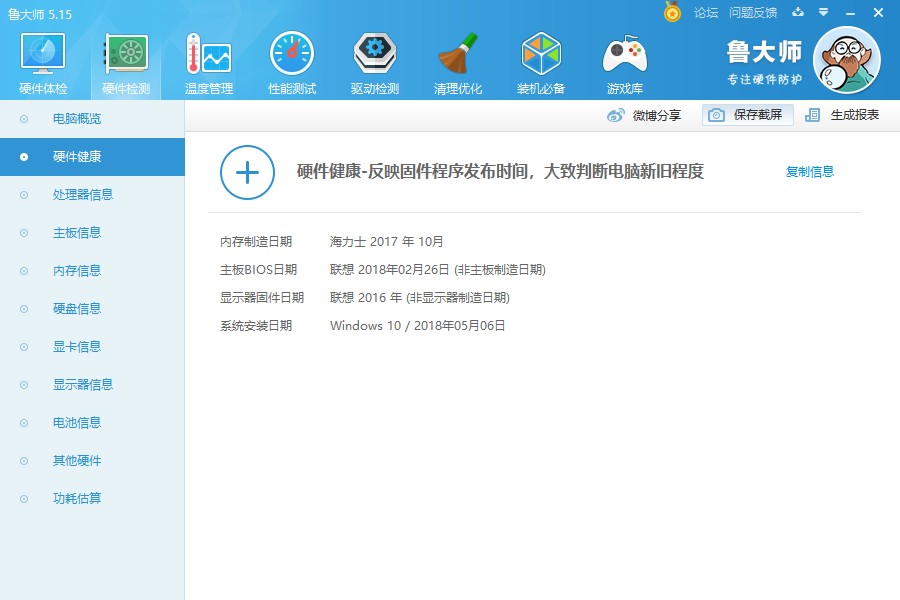Screen dimensions: 900x600
Task: Click the Weibo logo icon
Action: [616, 115]
